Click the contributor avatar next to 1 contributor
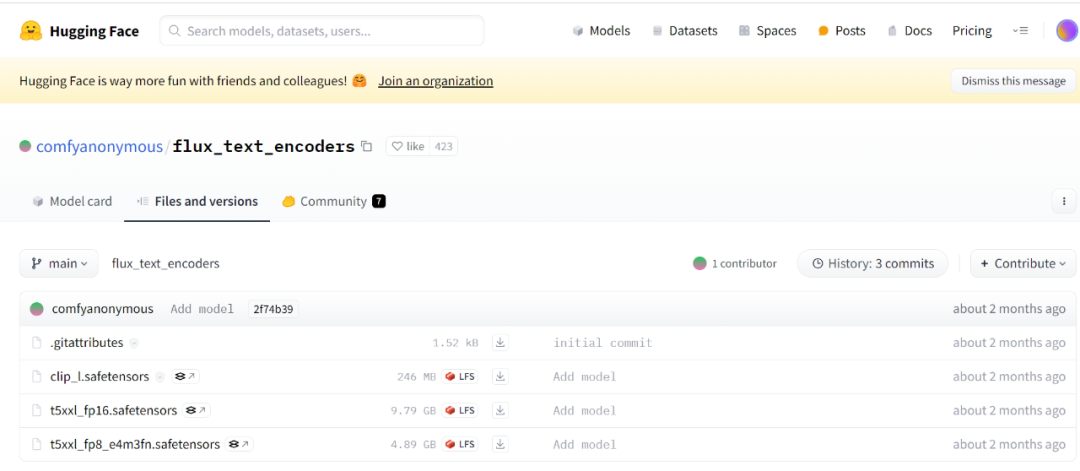The height and width of the screenshot is (471, 1080). tap(700, 263)
